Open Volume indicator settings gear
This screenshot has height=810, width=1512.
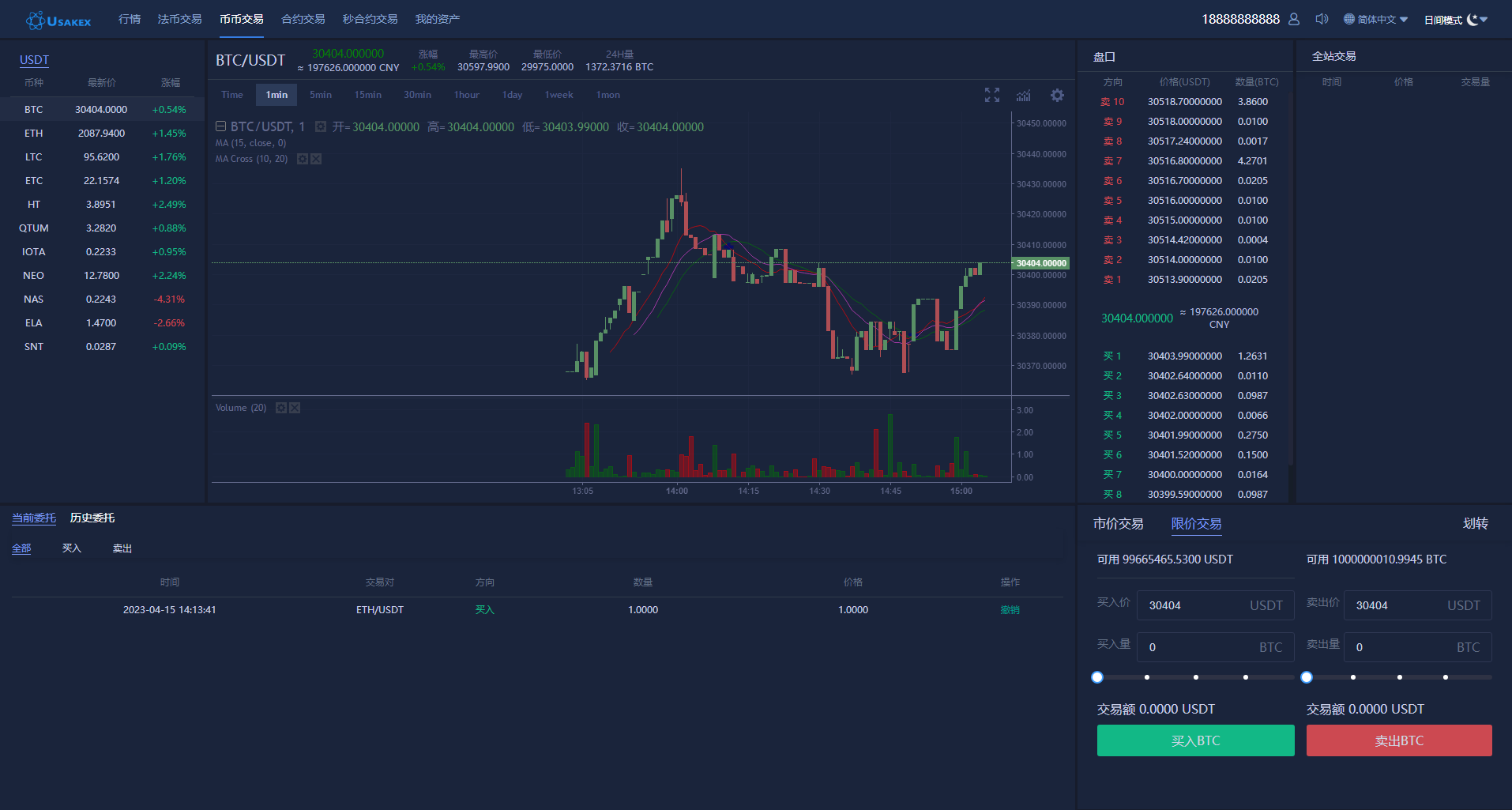[x=280, y=408]
